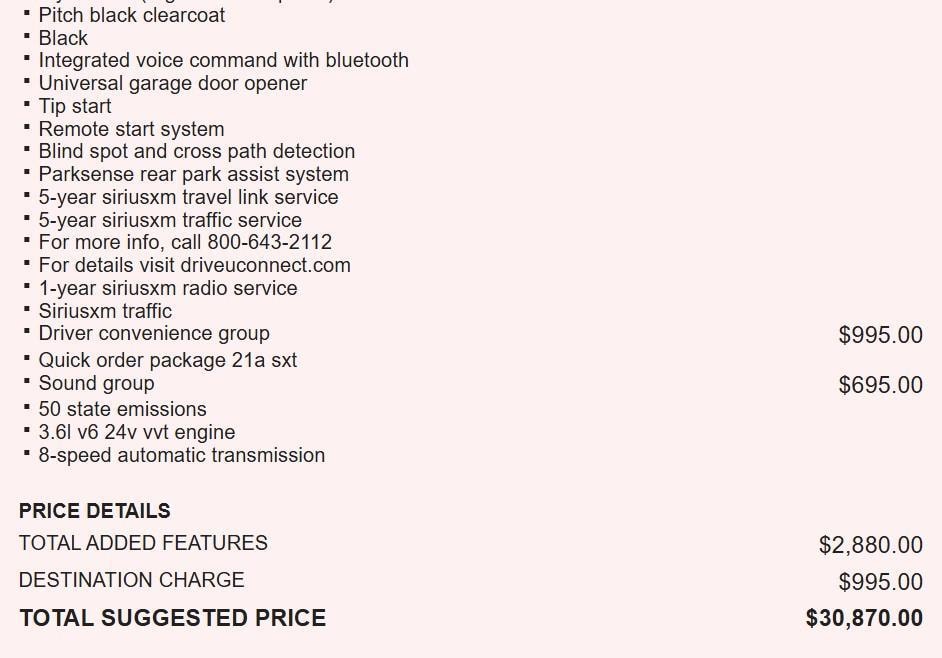Click the Remote start system entry
Viewport: 942px width, 658px height.
tap(131, 129)
